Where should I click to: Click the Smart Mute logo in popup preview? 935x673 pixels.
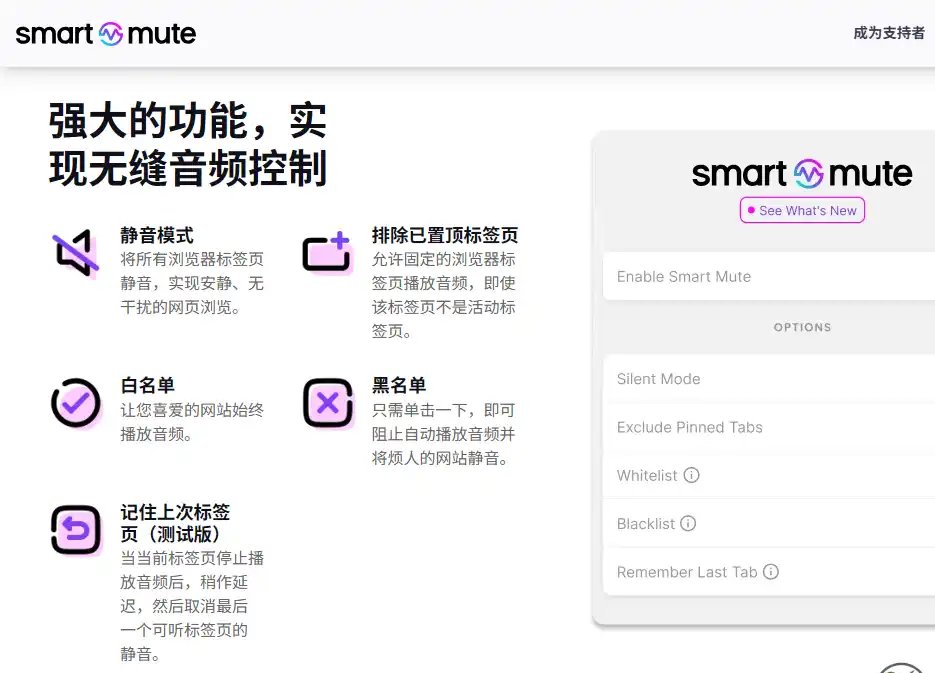point(802,173)
